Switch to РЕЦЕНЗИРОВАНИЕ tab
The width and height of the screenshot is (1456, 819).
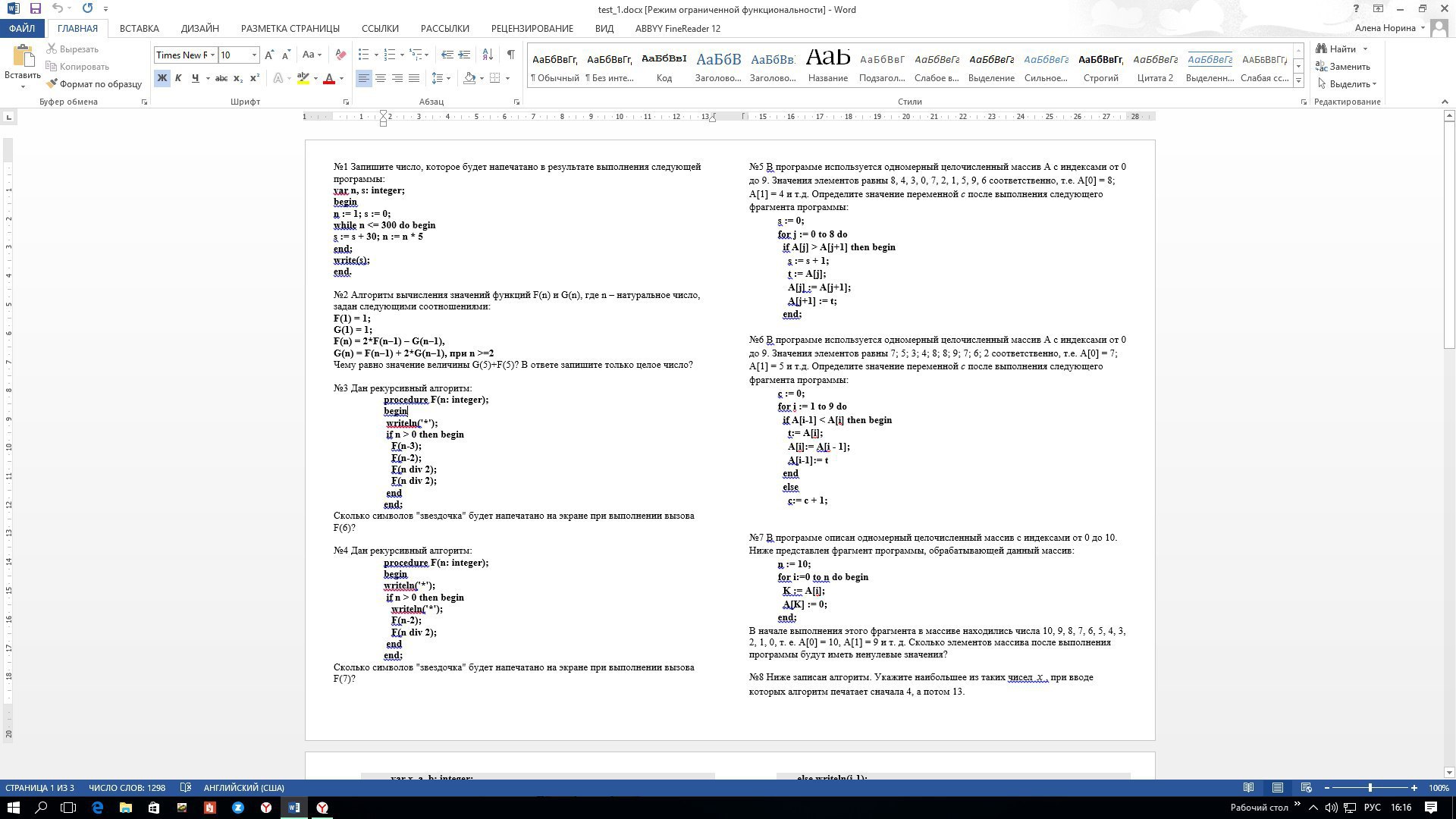coord(532,29)
